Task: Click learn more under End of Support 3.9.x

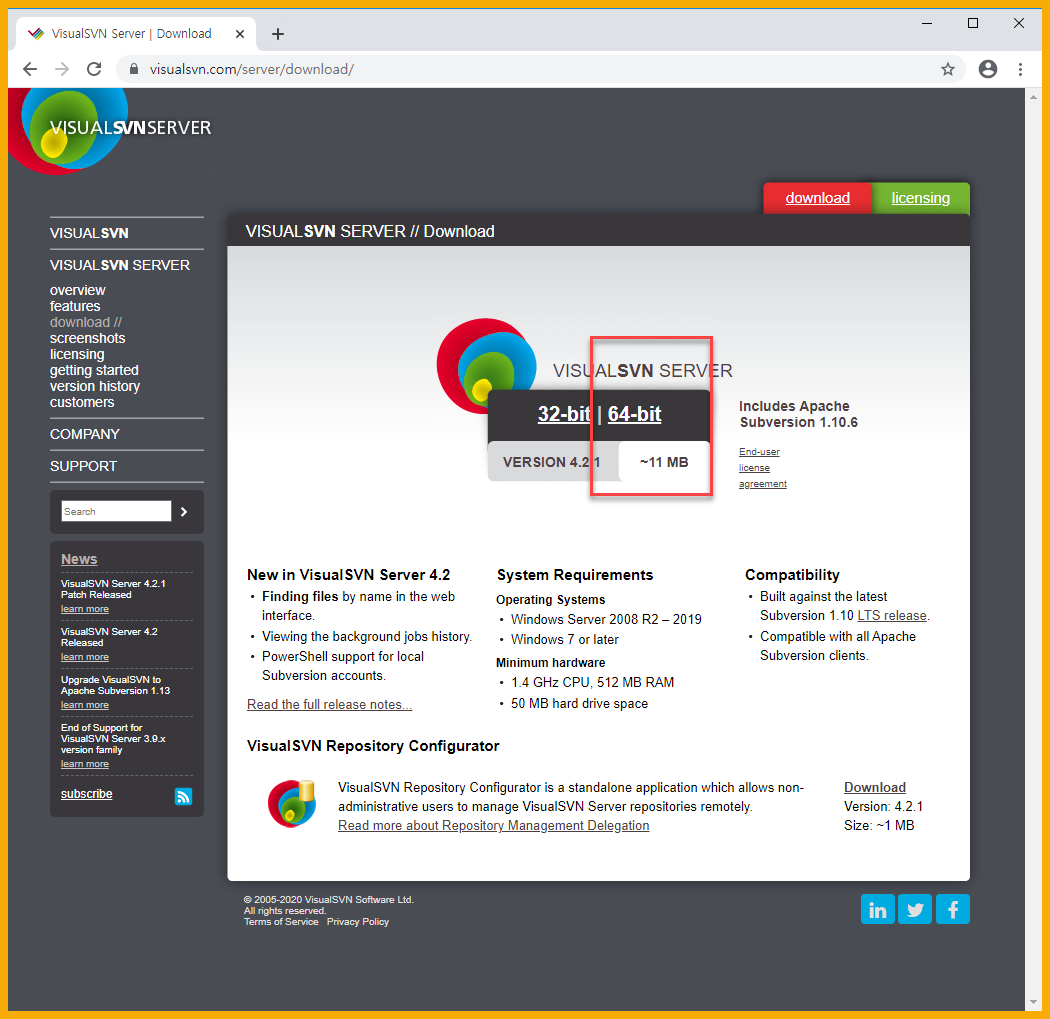Action: [x=85, y=764]
